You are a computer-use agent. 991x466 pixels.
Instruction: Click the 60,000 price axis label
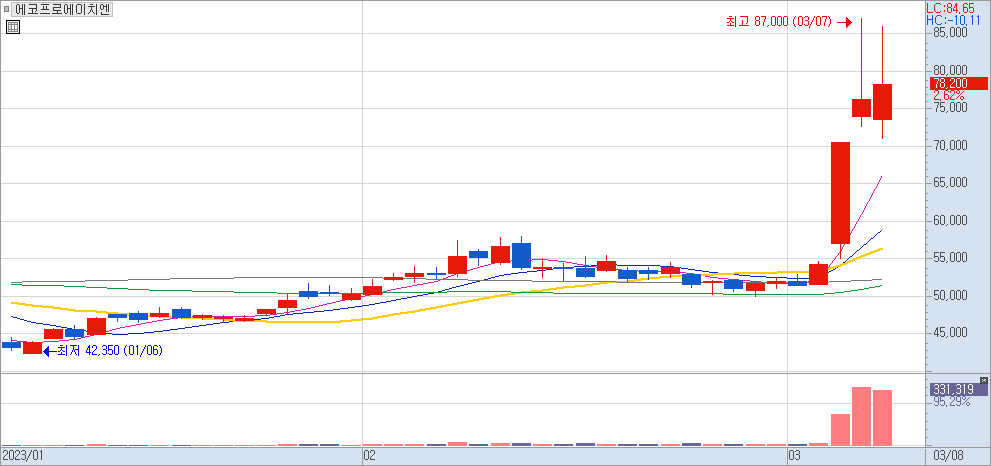[949, 220]
